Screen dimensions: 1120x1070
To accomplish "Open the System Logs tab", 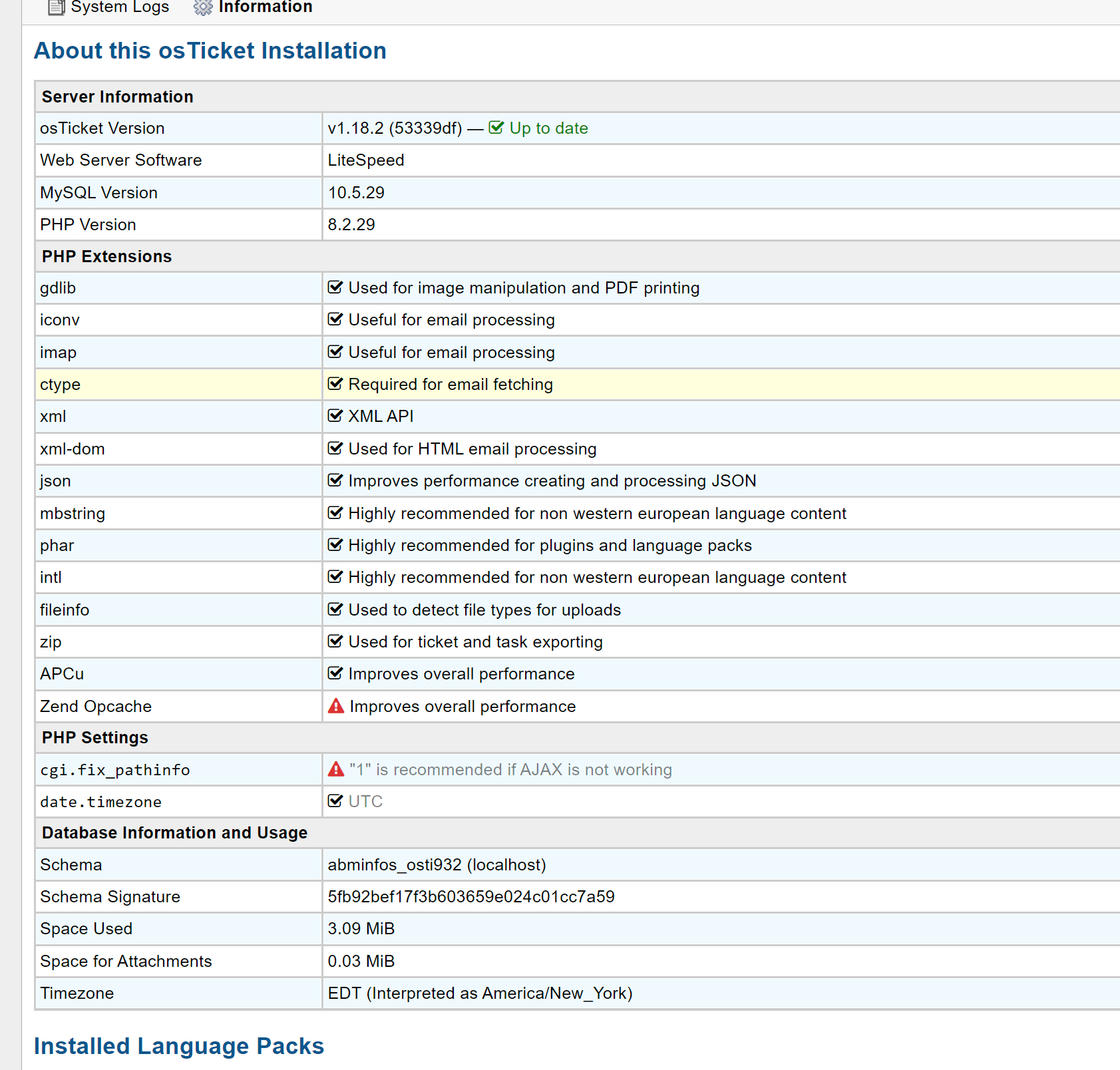I will [119, 7].
